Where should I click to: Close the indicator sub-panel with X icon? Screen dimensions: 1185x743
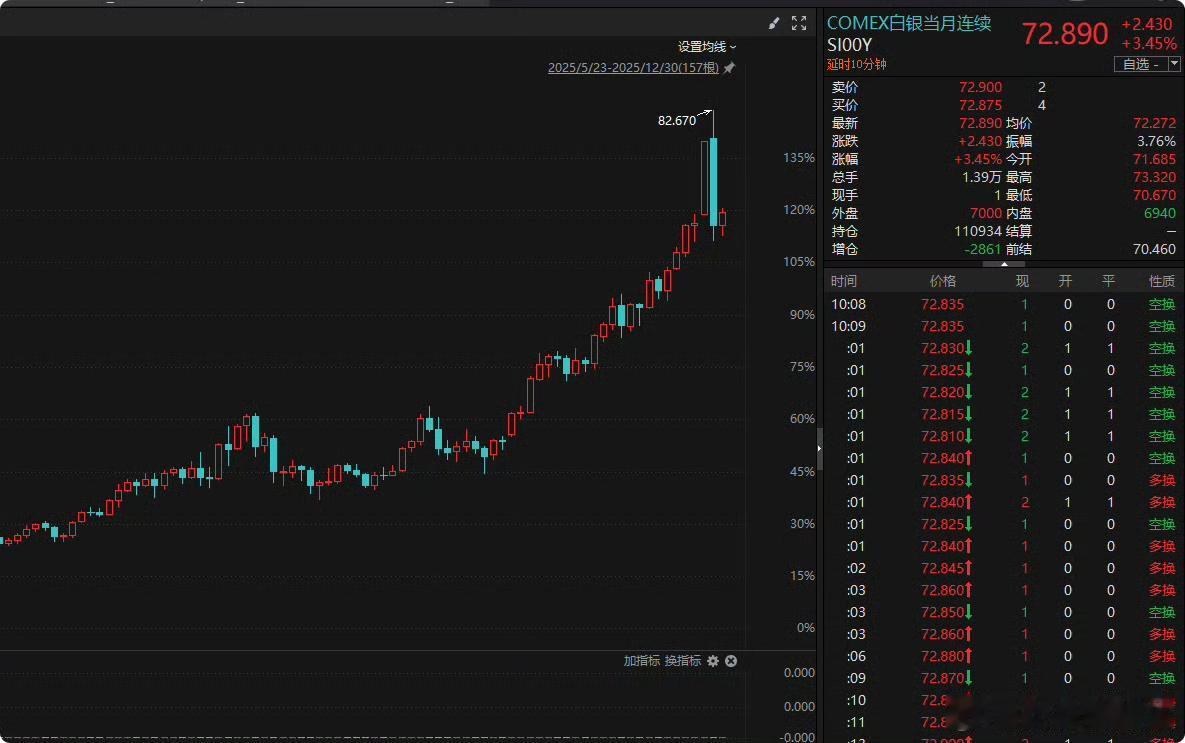tap(731, 661)
